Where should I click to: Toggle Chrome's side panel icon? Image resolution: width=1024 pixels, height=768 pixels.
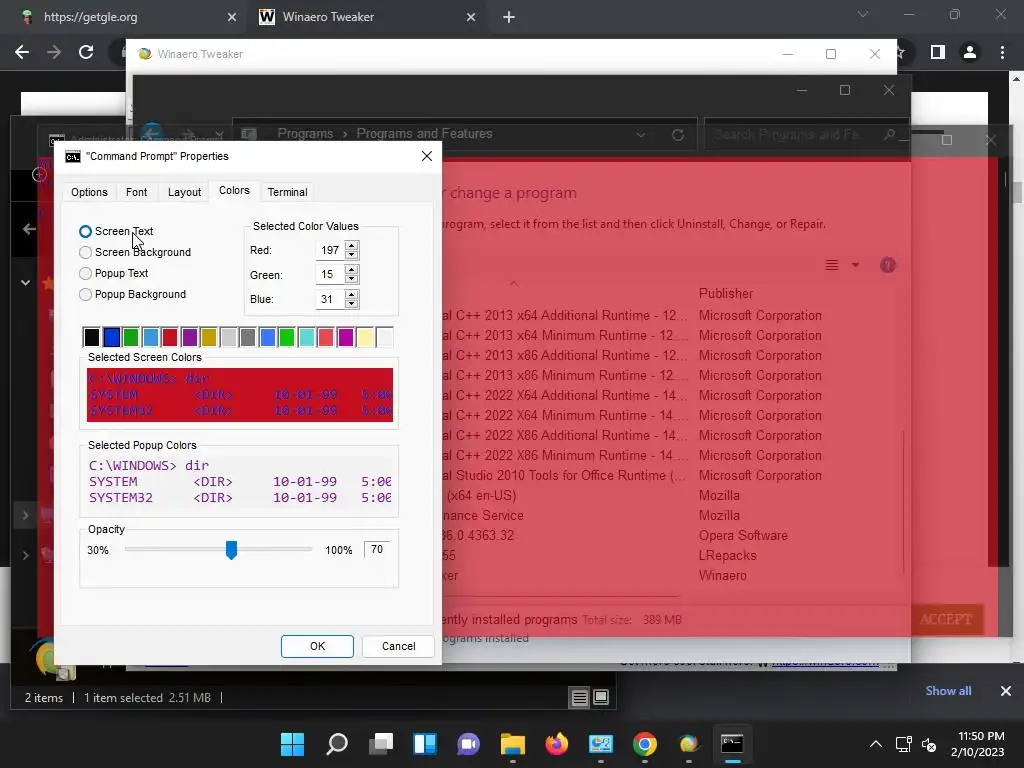click(x=938, y=52)
